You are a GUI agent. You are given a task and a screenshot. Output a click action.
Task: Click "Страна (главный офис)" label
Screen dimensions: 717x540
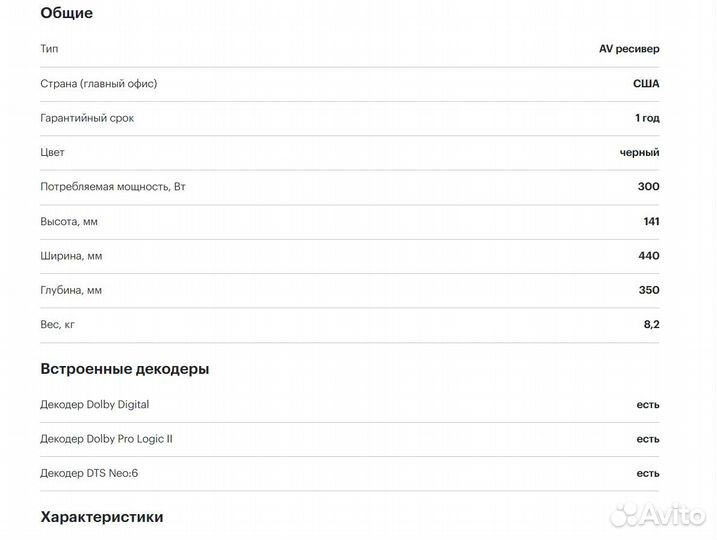coord(98,84)
